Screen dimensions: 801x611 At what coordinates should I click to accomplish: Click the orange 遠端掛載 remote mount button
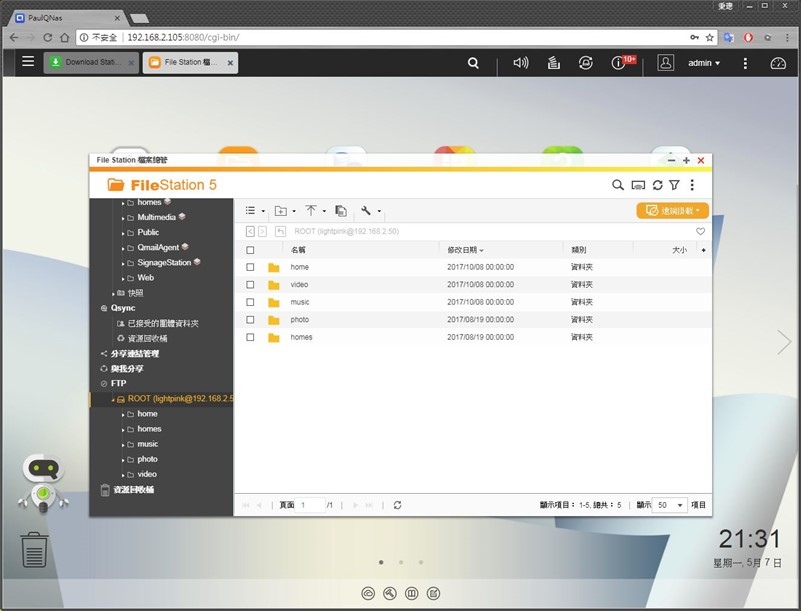click(x=672, y=210)
